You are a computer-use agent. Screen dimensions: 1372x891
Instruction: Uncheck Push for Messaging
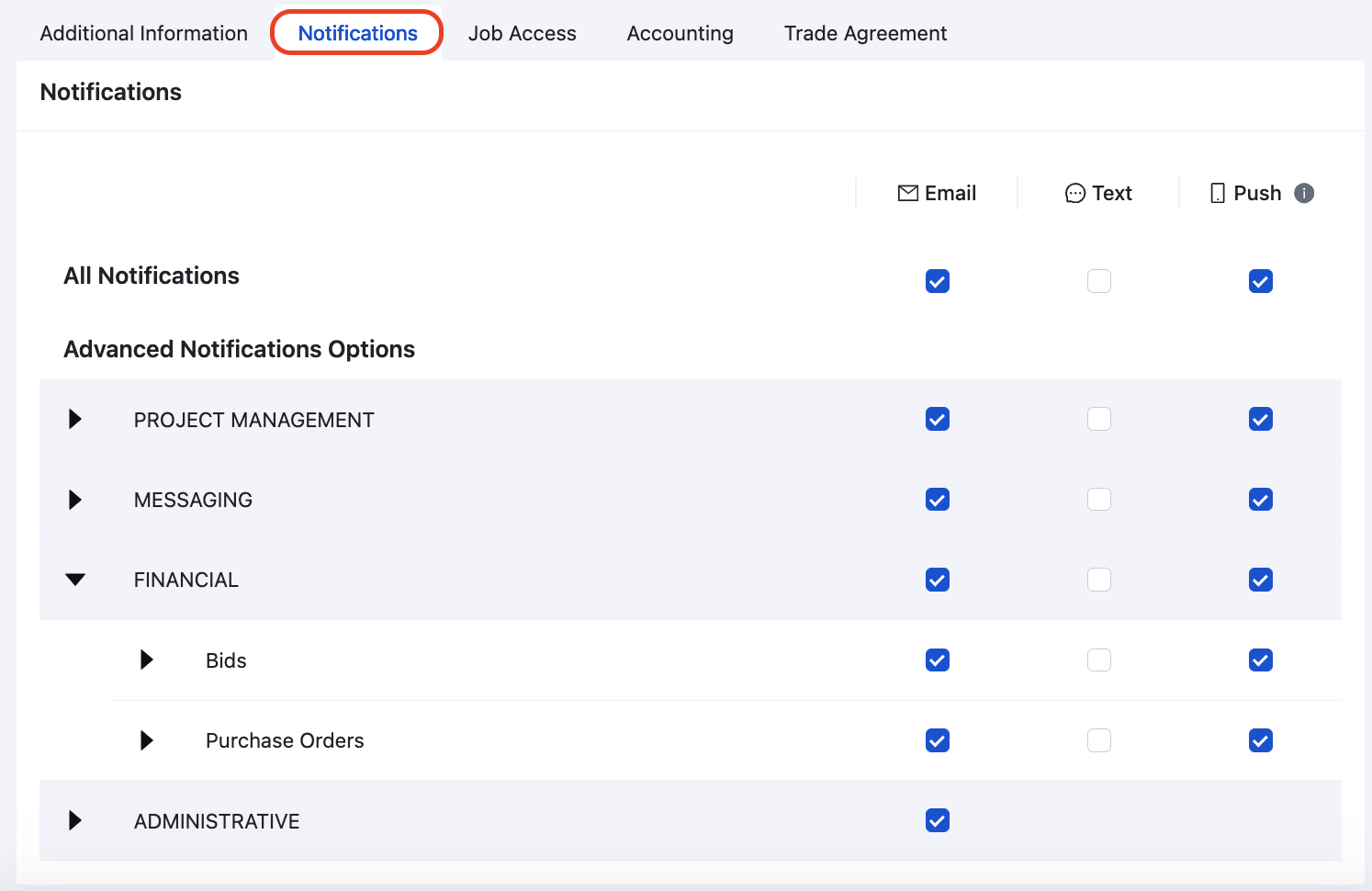click(1261, 500)
